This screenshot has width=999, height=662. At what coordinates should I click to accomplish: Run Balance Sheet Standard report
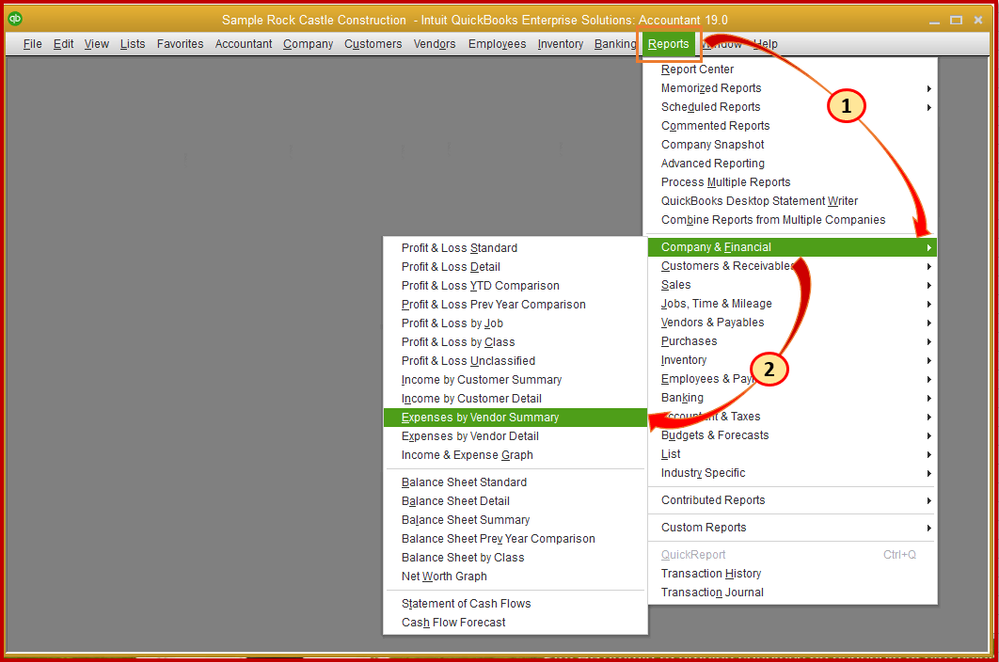coord(515,482)
